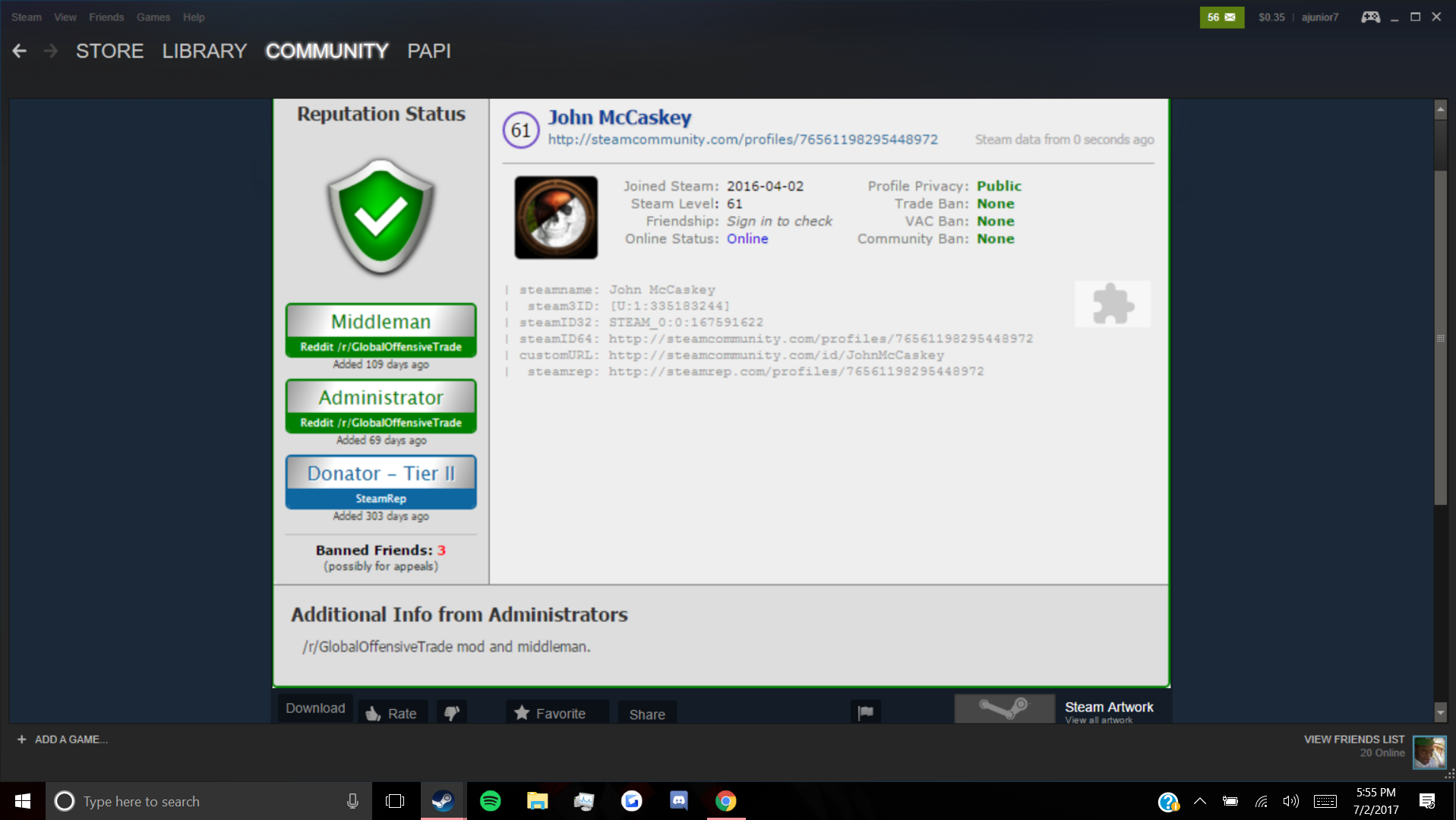The height and width of the screenshot is (820, 1456).
Task: Open Task View on the taskbar
Action: (x=395, y=801)
